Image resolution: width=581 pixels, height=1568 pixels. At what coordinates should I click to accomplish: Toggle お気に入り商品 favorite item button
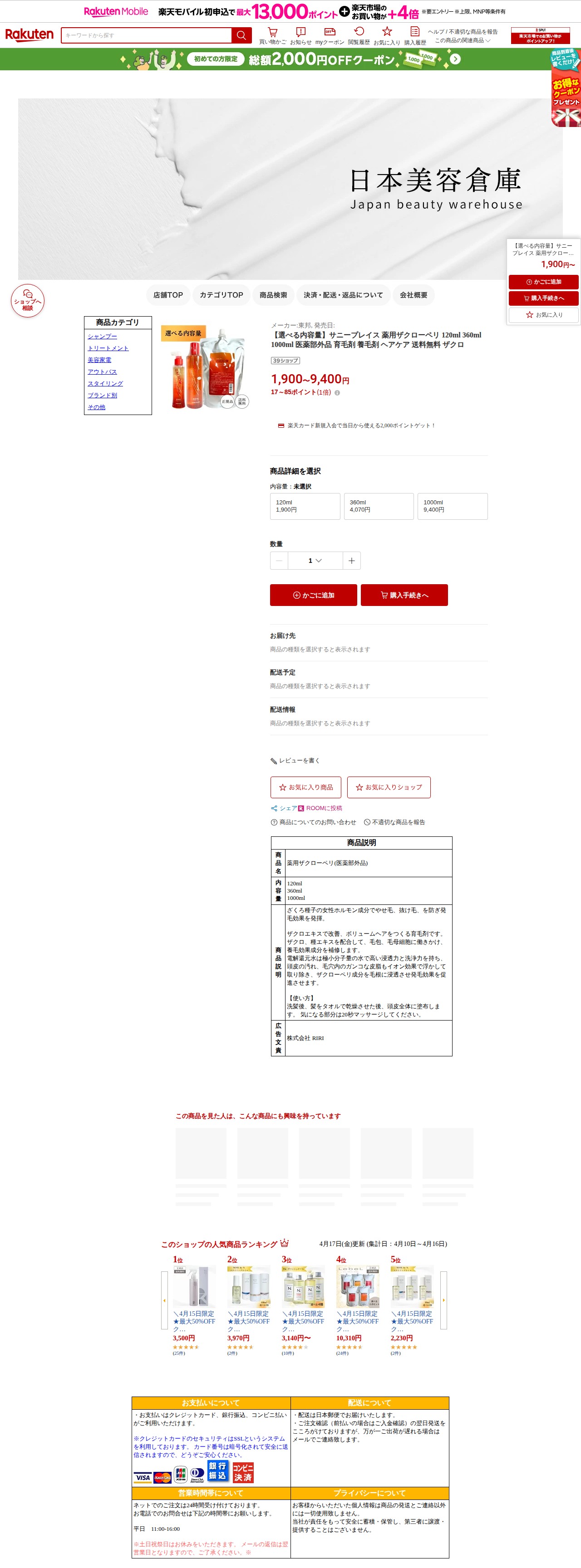pos(306,787)
